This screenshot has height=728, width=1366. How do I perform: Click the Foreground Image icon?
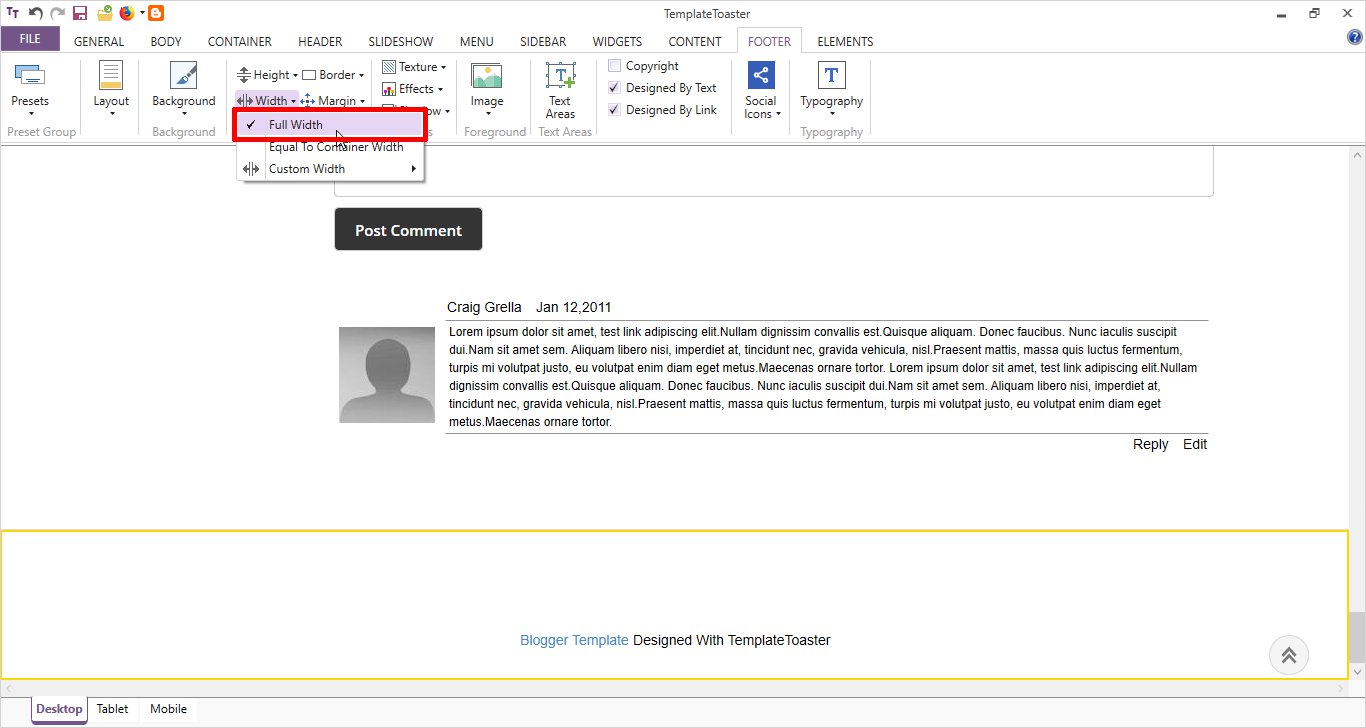(x=487, y=76)
